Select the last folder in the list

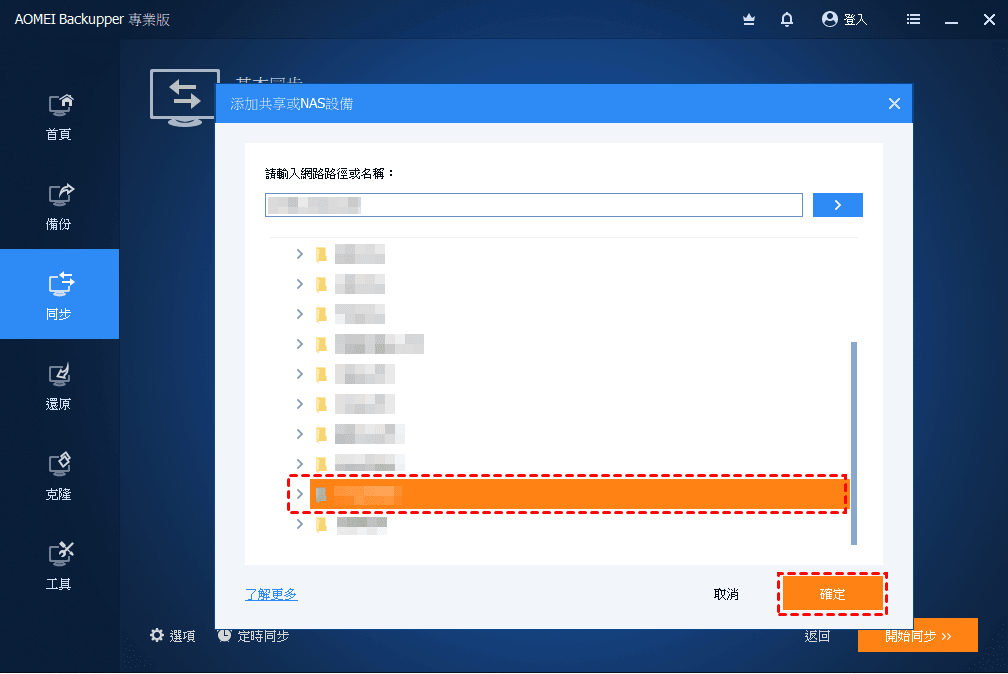coord(352,524)
